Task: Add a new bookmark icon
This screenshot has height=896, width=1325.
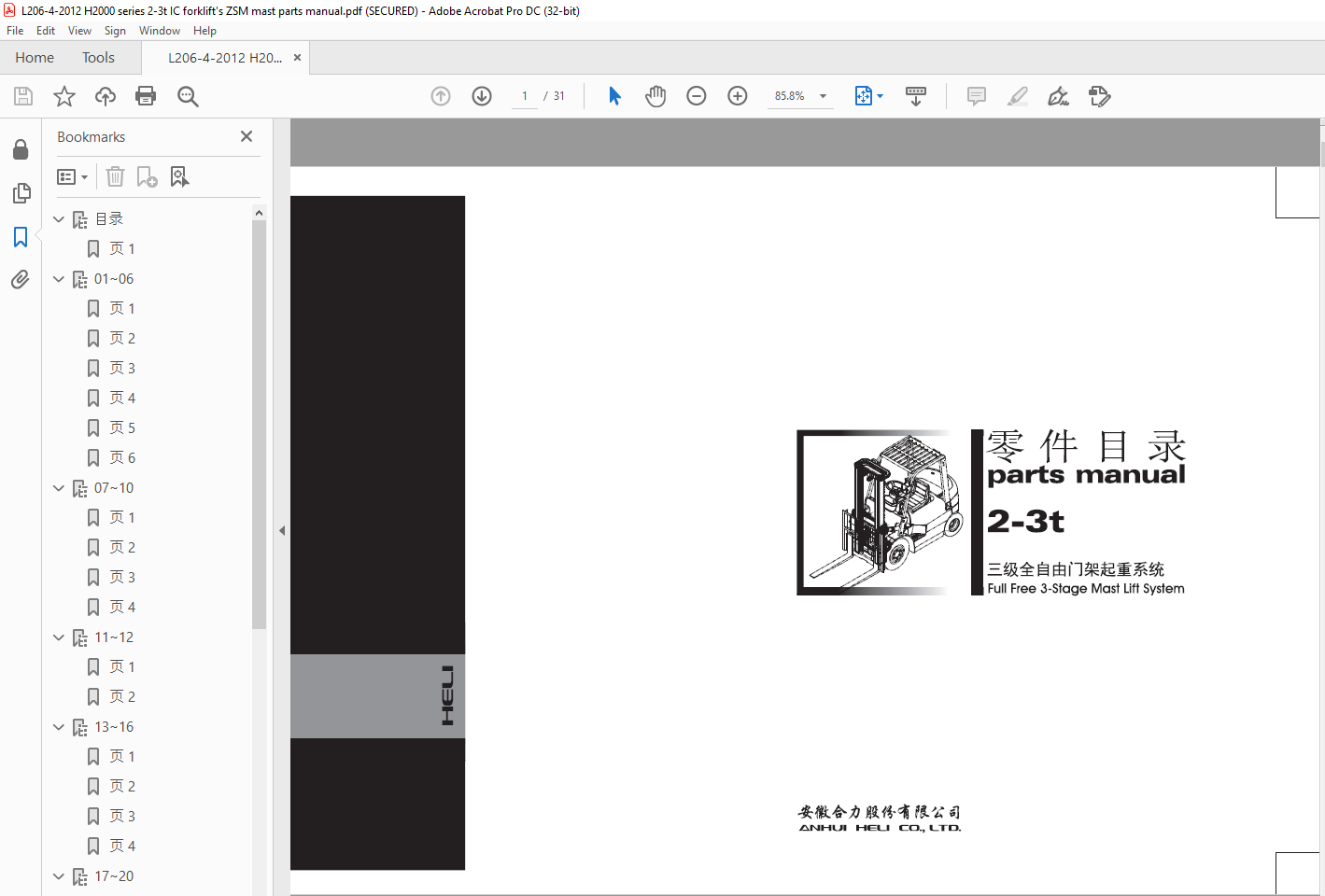Action: point(147,176)
